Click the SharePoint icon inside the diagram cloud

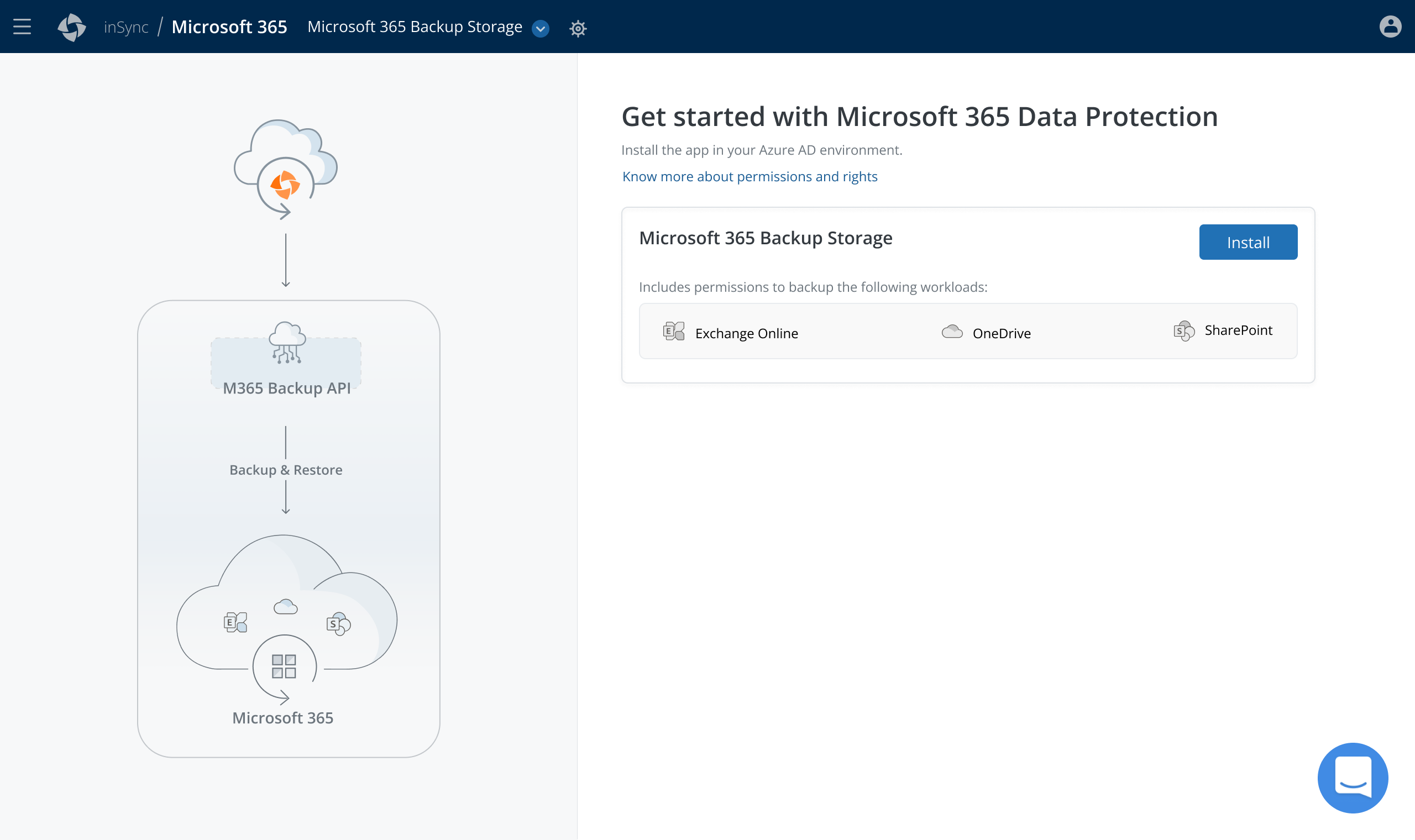click(338, 624)
